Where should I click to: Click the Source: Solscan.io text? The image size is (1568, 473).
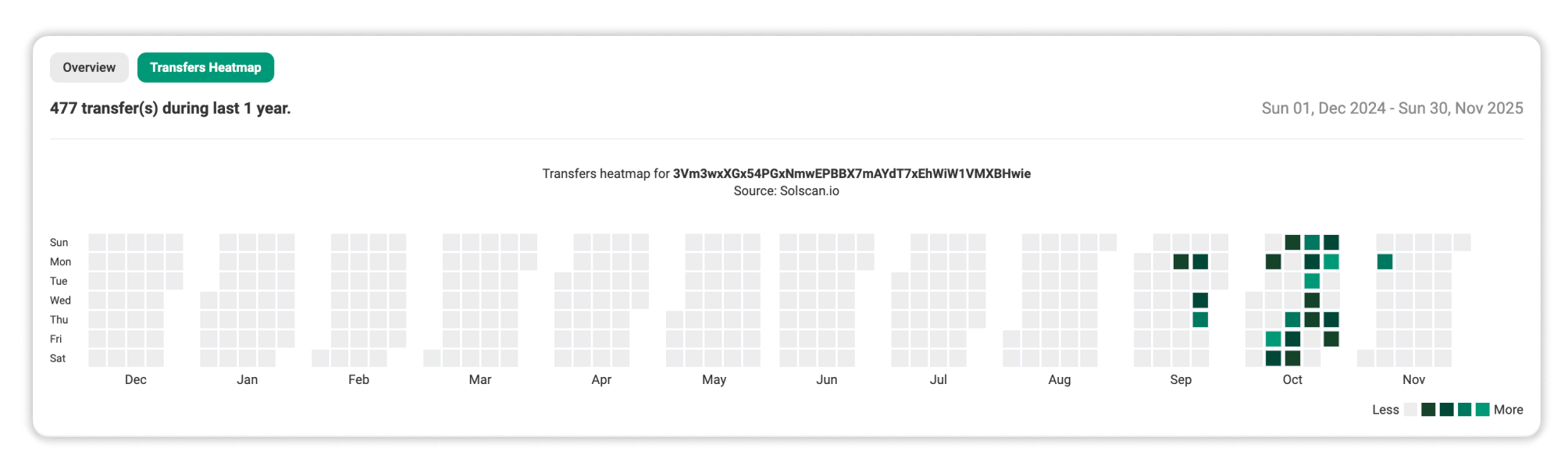786,191
